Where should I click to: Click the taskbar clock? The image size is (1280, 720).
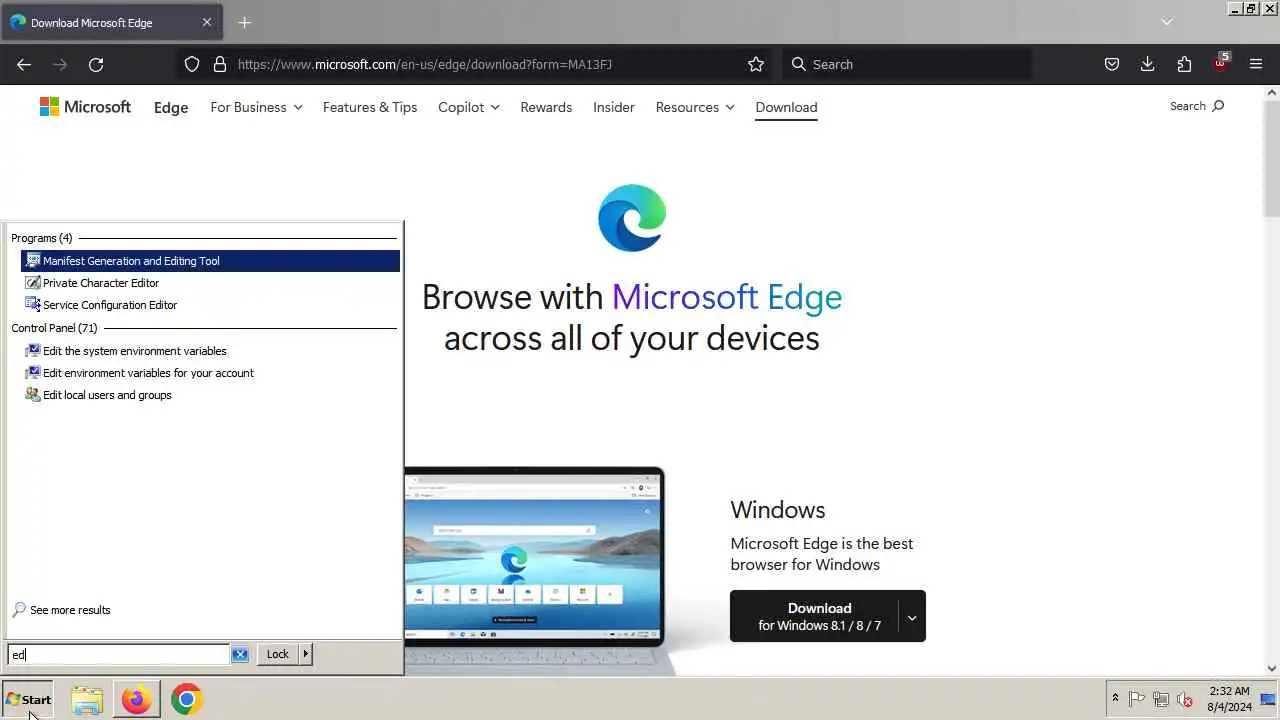click(x=1229, y=699)
